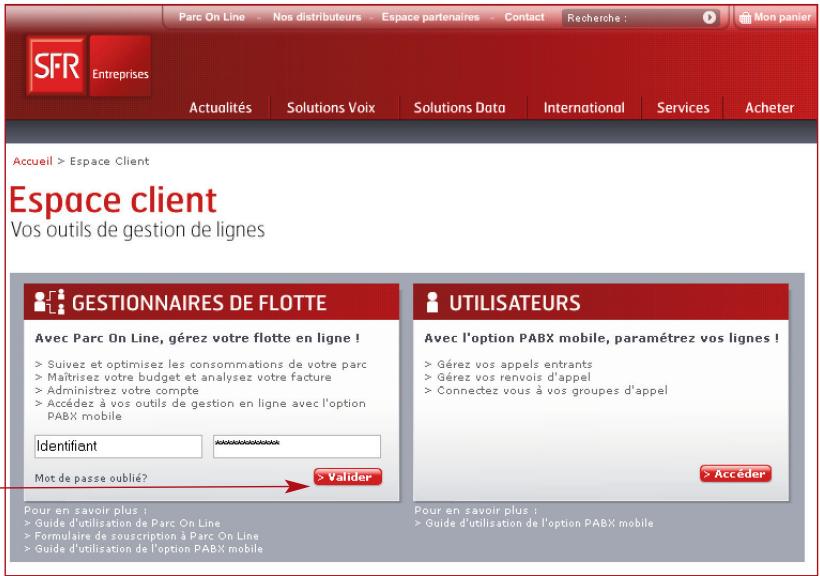Open Mon panier

[x=775, y=17]
